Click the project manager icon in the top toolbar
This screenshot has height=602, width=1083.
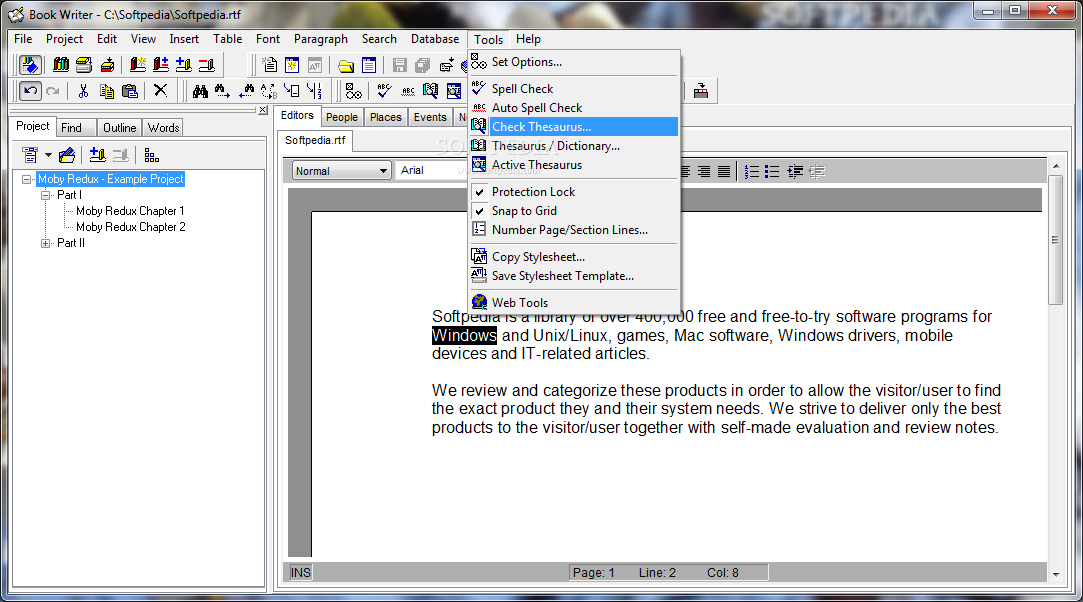tap(30, 65)
